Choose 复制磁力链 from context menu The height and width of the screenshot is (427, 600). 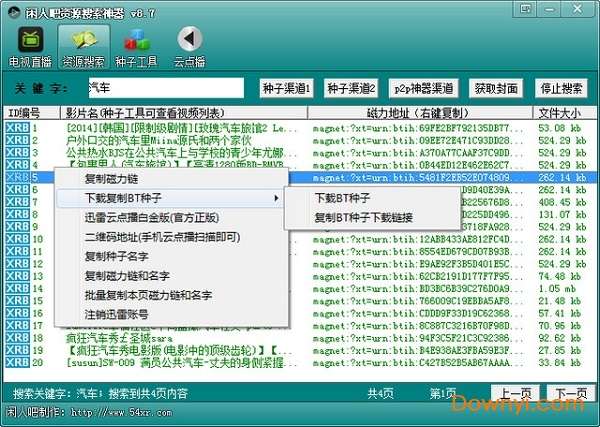[172, 179]
